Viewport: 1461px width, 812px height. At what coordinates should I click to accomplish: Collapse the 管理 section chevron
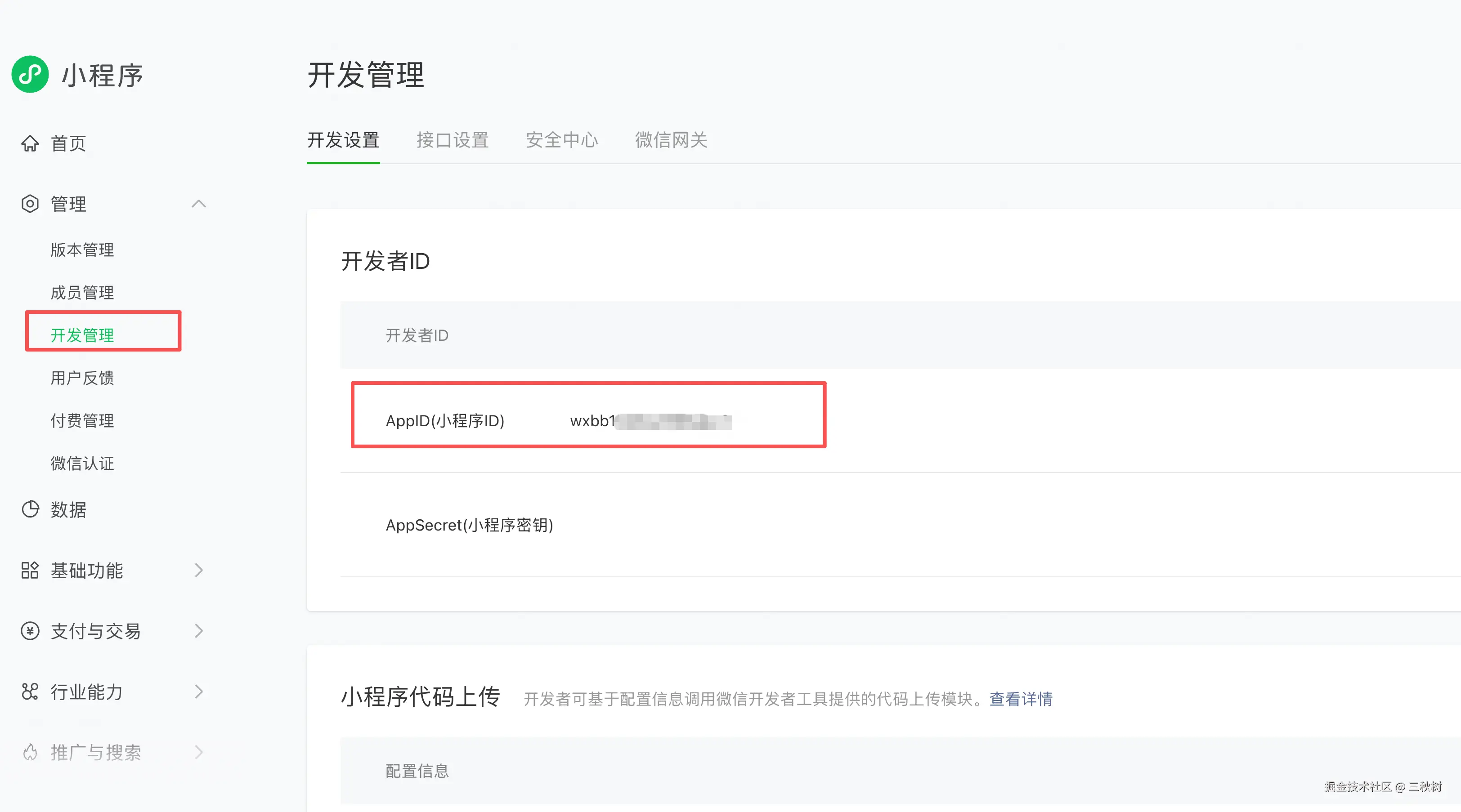(198, 204)
